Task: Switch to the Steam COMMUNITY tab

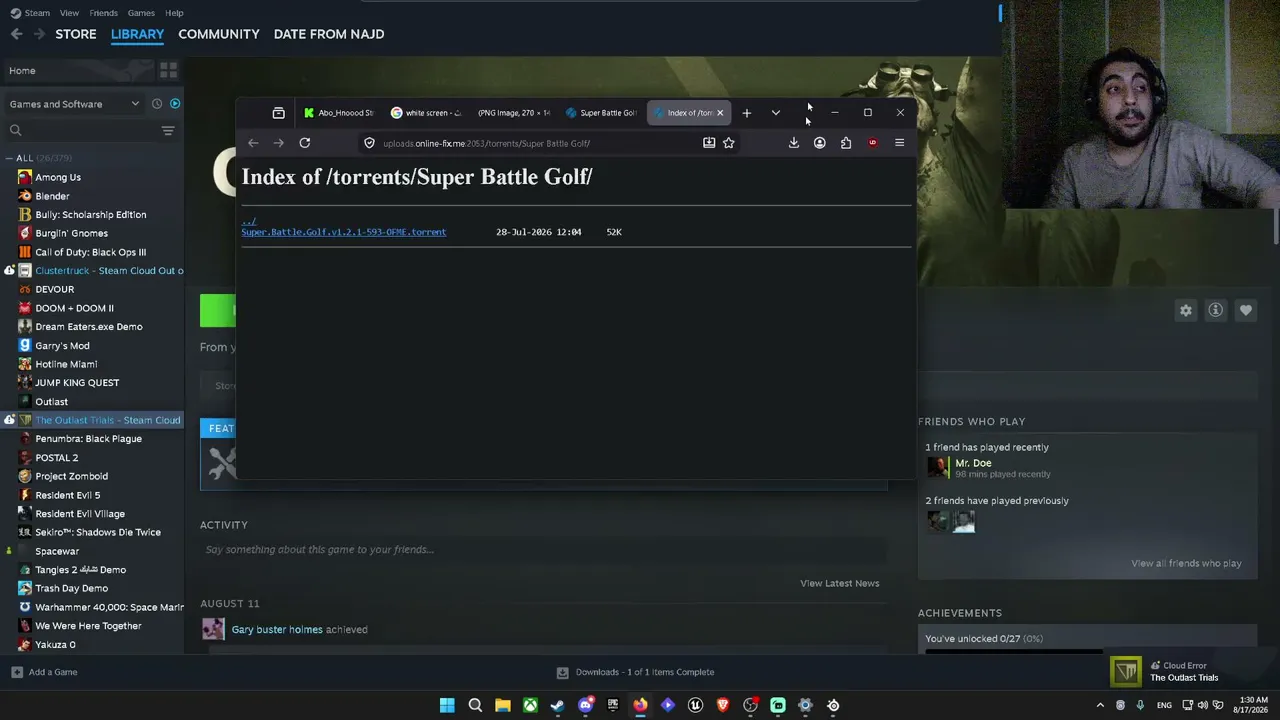Action: (219, 34)
